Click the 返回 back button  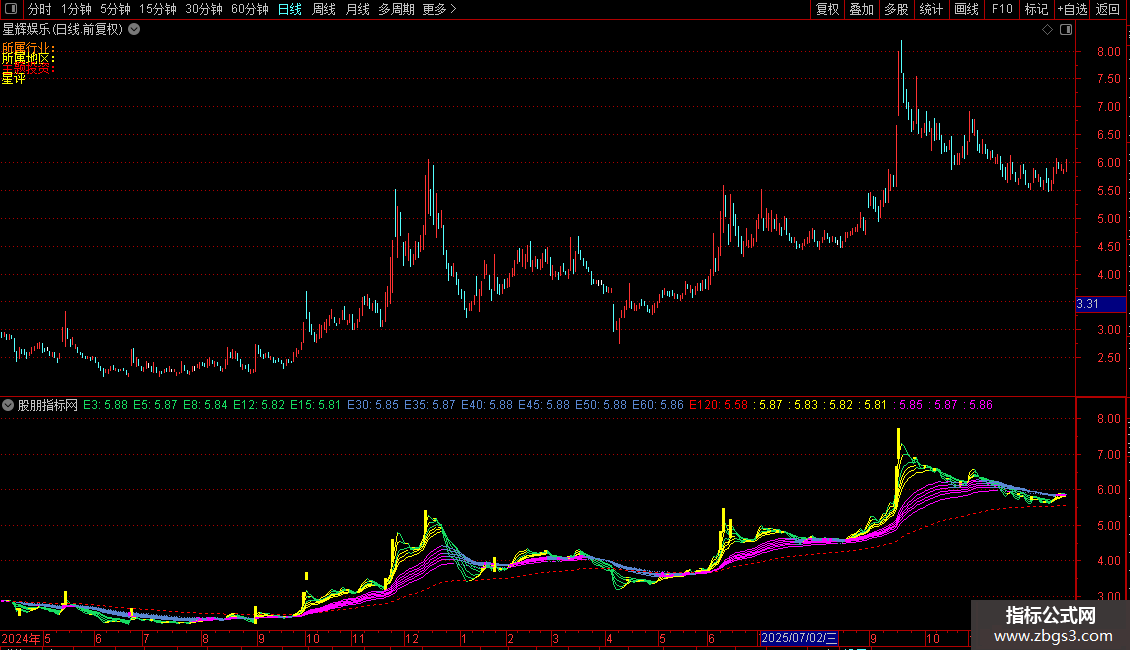click(1108, 9)
